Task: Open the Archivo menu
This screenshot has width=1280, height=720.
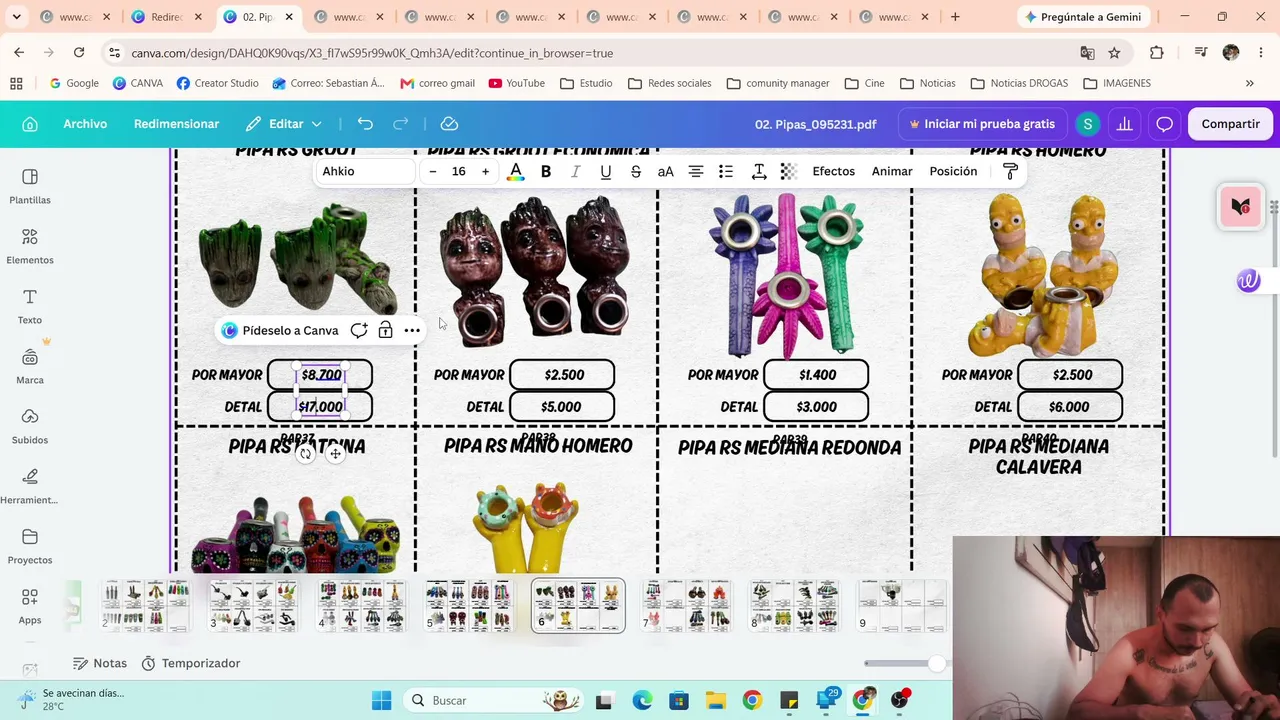Action: point(85,124)
